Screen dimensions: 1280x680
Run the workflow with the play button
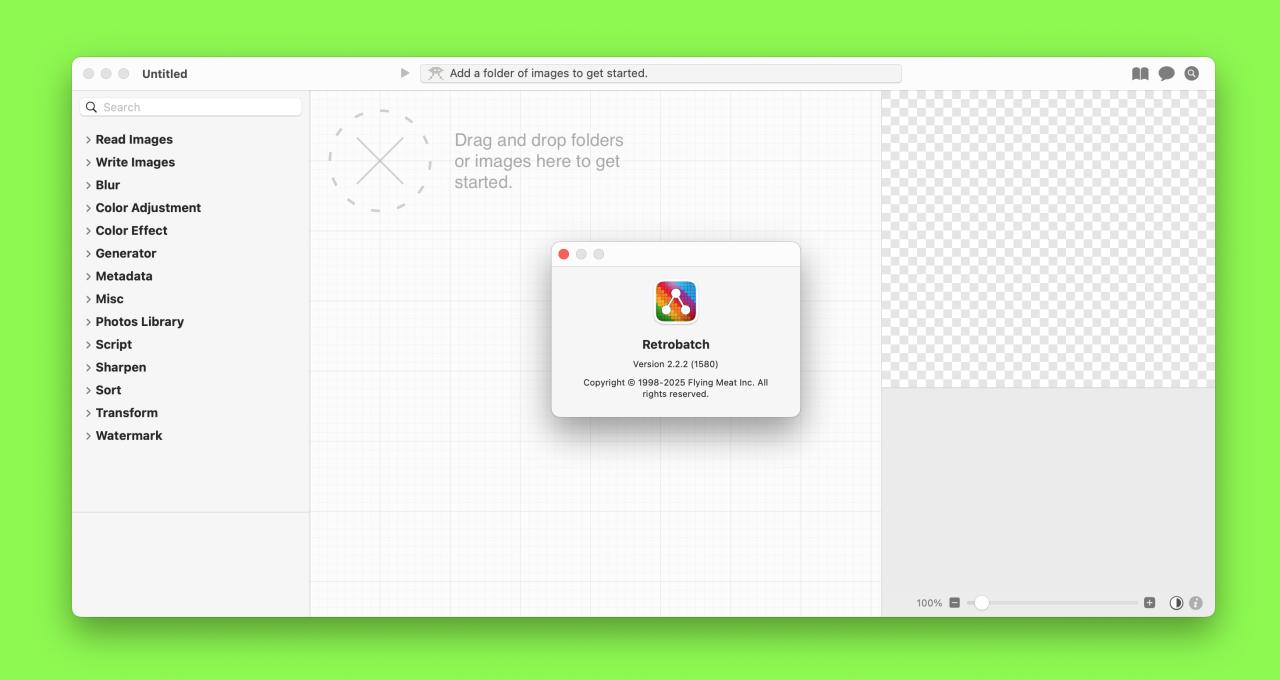tap(404, 73)
